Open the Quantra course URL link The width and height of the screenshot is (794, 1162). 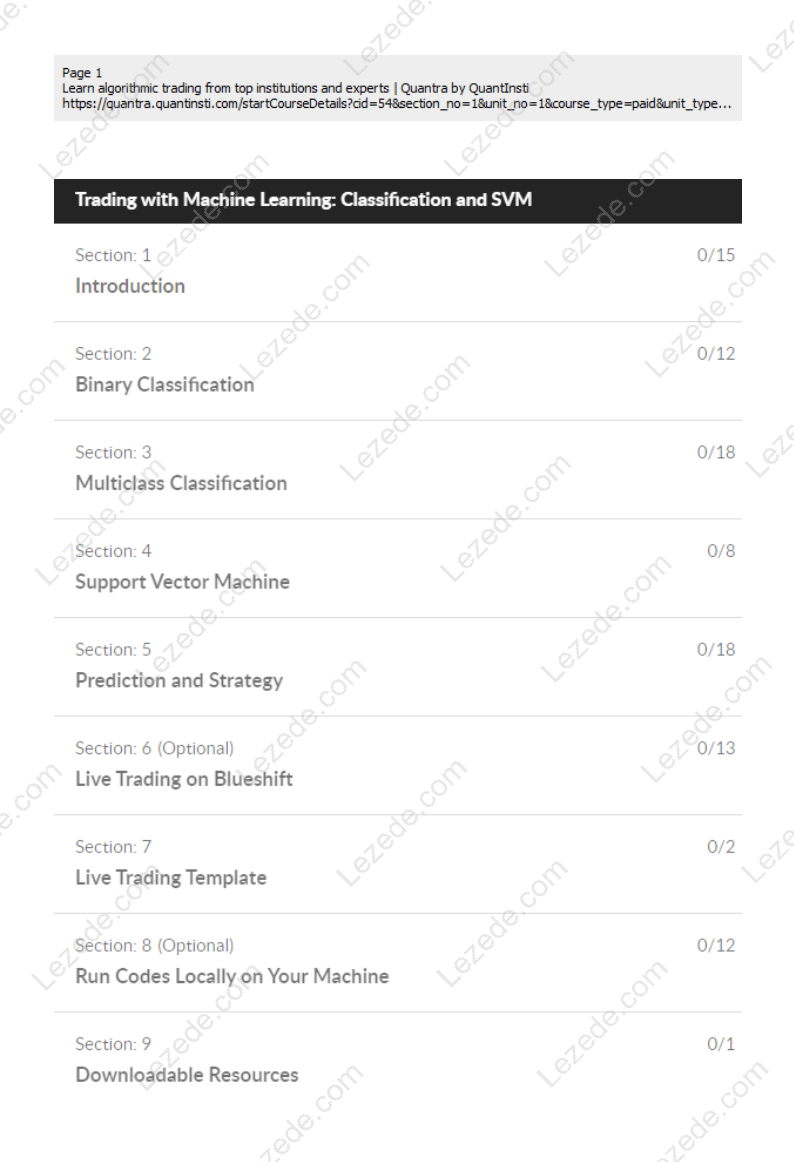pyautogui.click(x=397, y=104)
